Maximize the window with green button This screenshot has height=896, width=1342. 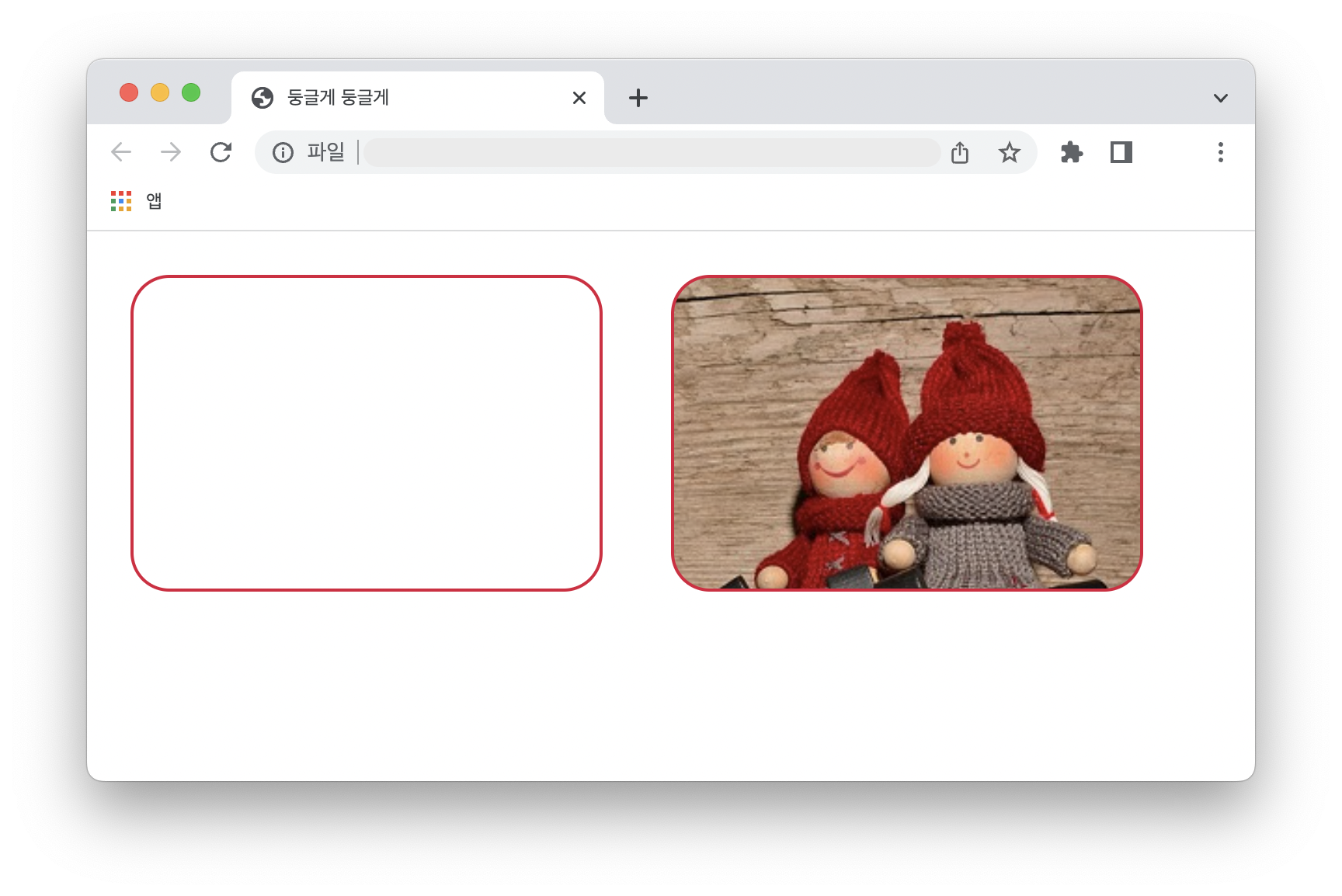pos(191,92)
